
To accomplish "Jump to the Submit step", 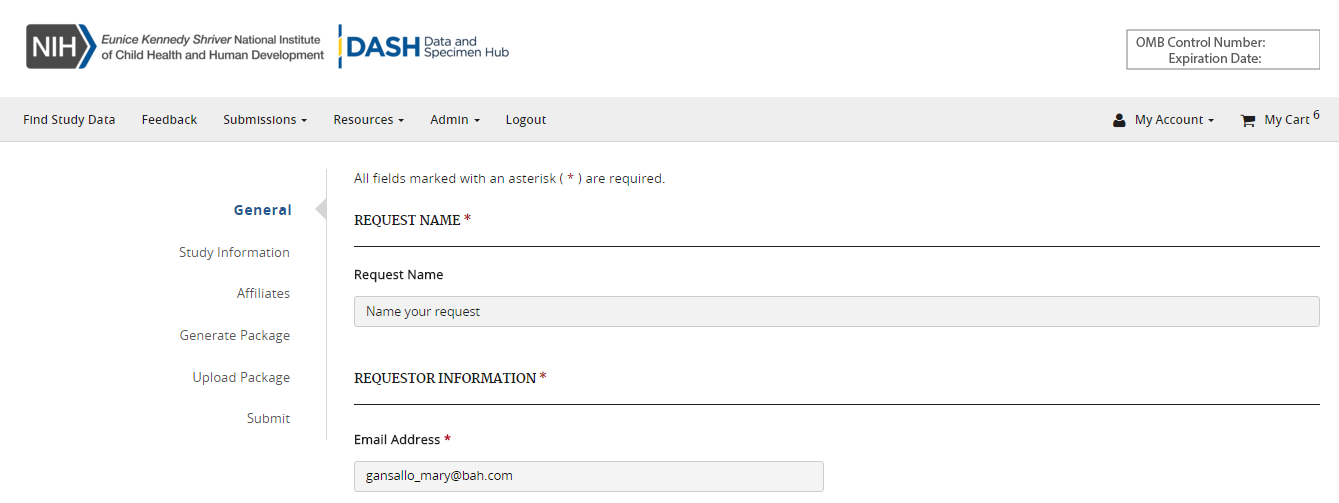I will pyautogui.click(x=268, y=419).
